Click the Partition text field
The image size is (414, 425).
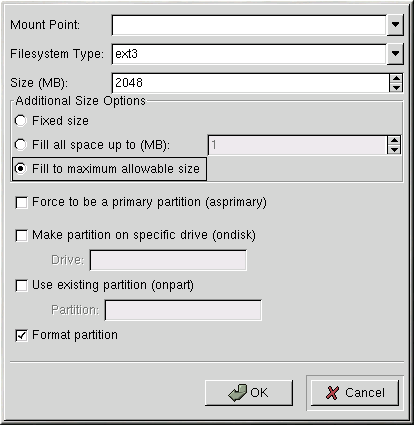point(183,310)
